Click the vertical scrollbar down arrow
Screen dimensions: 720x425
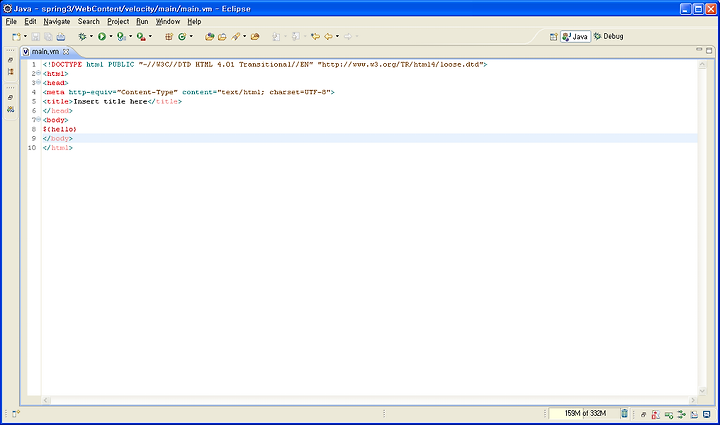click(x=702, y=391)
